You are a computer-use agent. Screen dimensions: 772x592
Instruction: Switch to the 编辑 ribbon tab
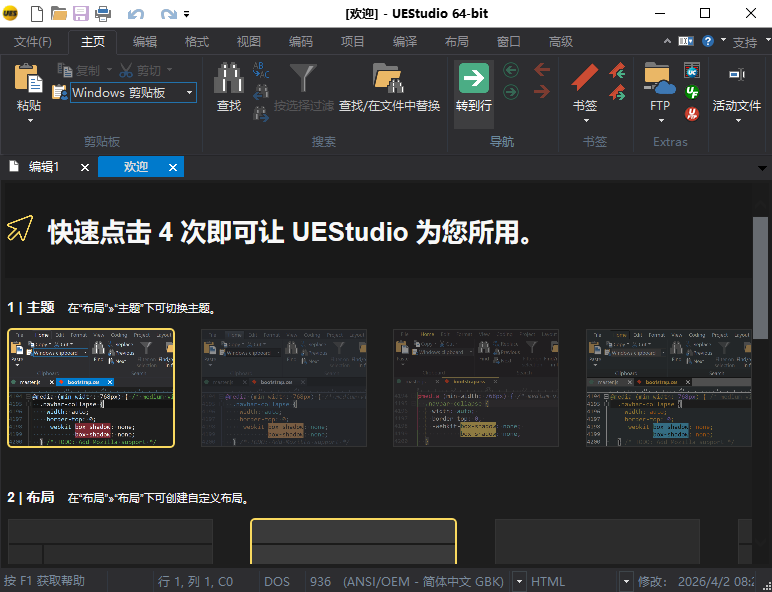click(x=145, y=42)
